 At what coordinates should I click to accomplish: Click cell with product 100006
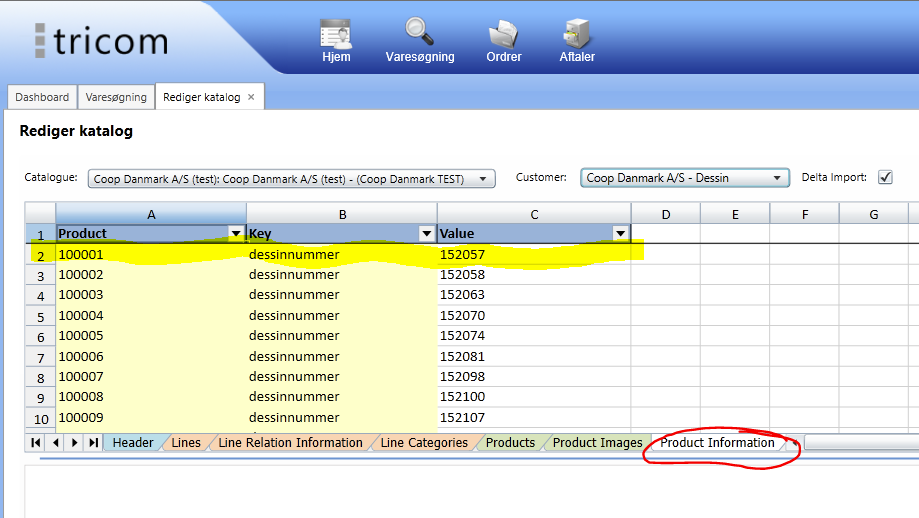pos(151,356)
